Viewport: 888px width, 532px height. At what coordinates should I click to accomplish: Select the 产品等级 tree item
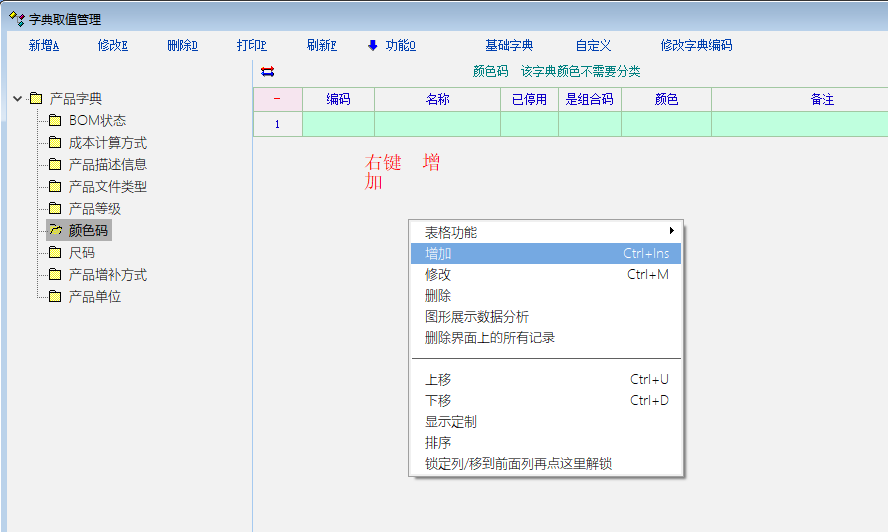95,208
